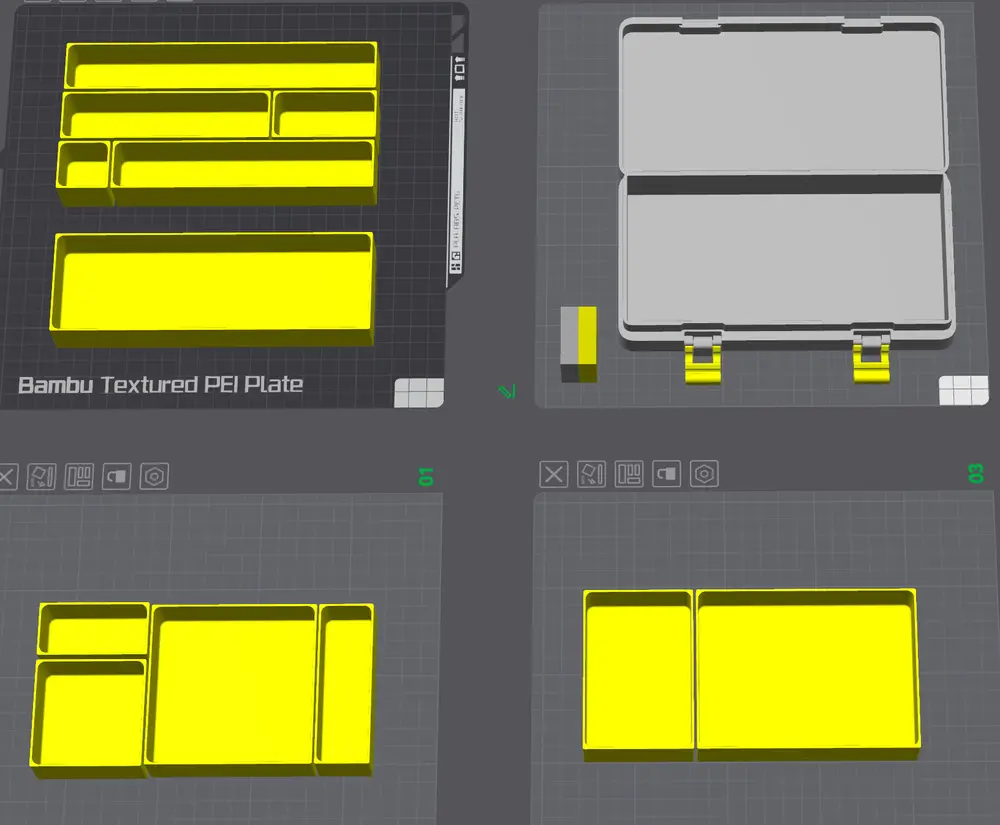Toggle the lock on plate 01
1000x825 pixels.
pos(117,476)
